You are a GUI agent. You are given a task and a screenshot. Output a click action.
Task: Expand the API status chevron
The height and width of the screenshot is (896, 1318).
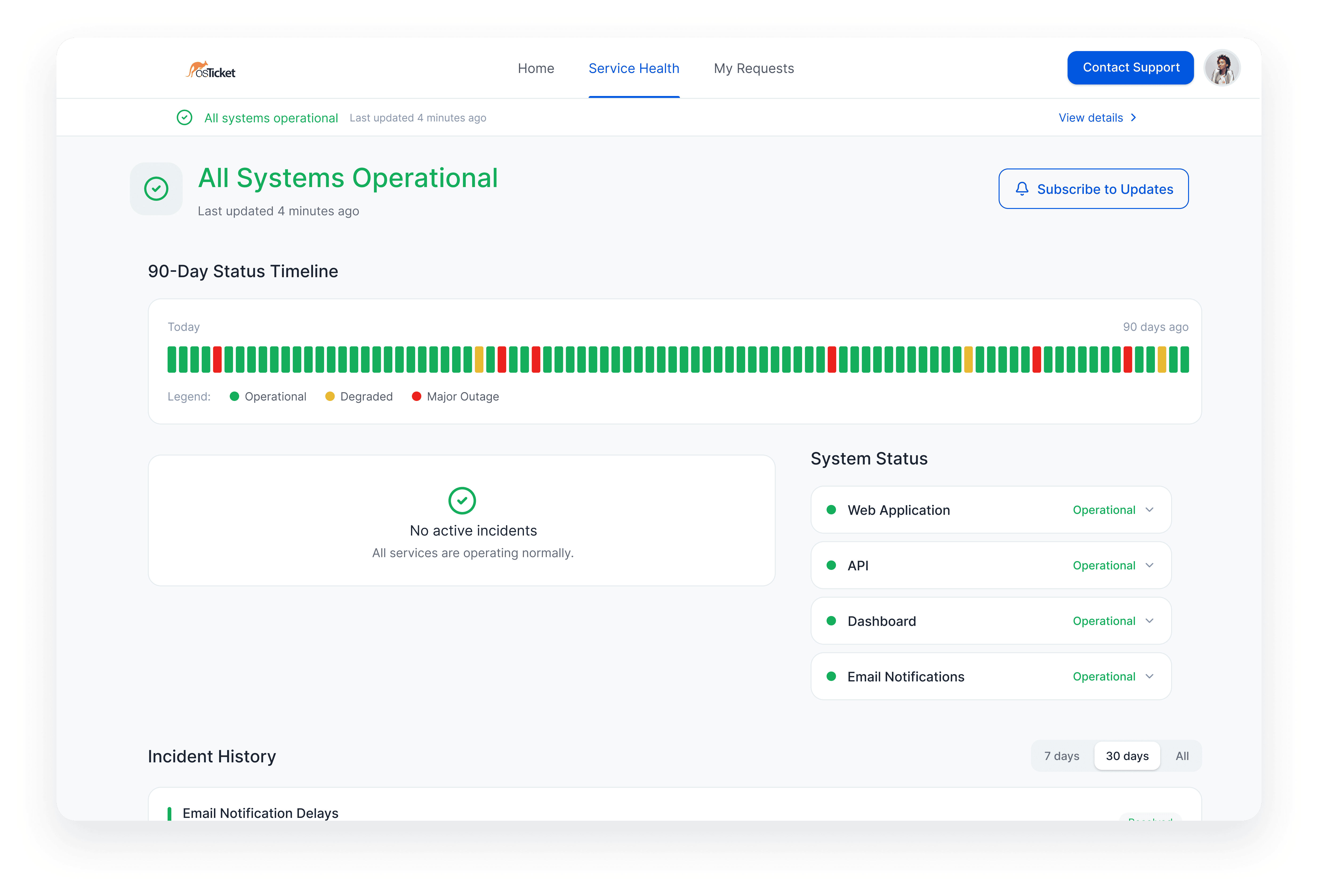1149,565
